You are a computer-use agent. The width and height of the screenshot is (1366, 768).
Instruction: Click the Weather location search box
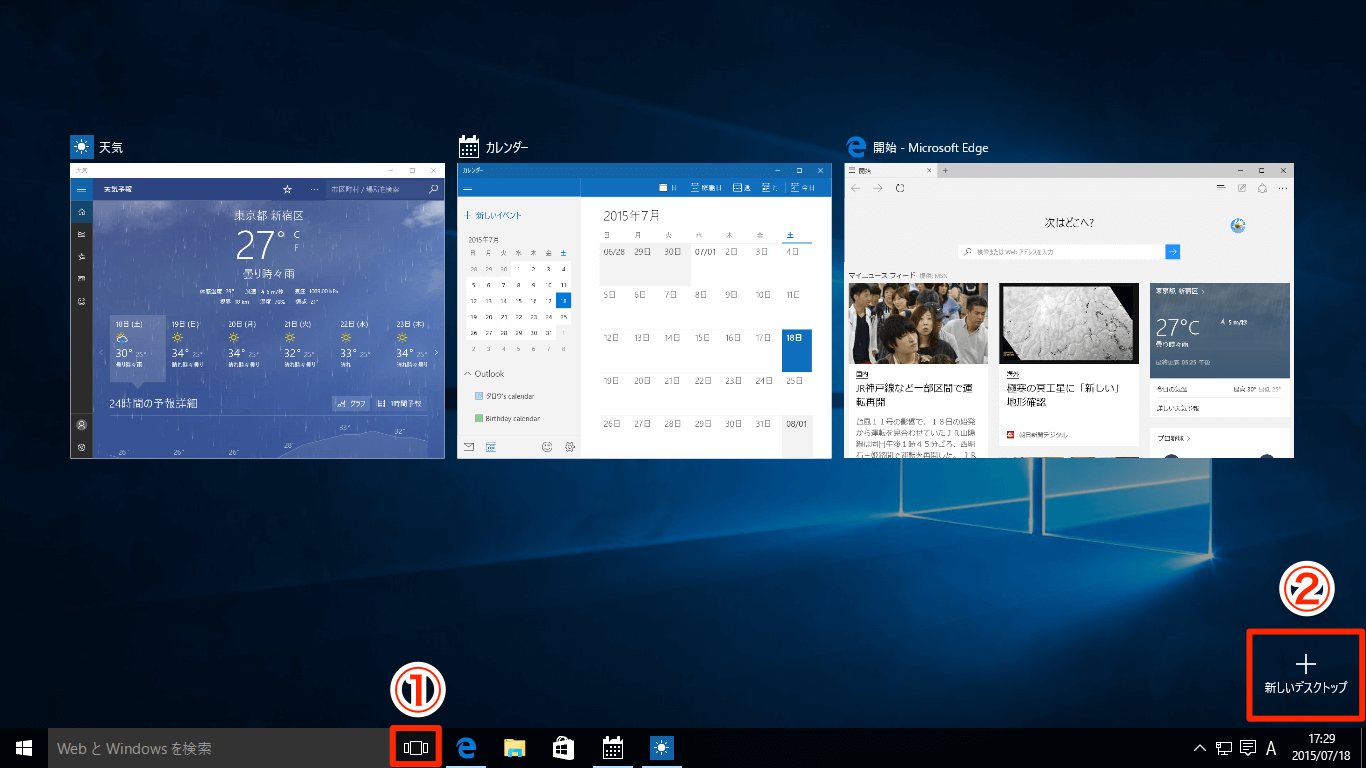(385, 189)
